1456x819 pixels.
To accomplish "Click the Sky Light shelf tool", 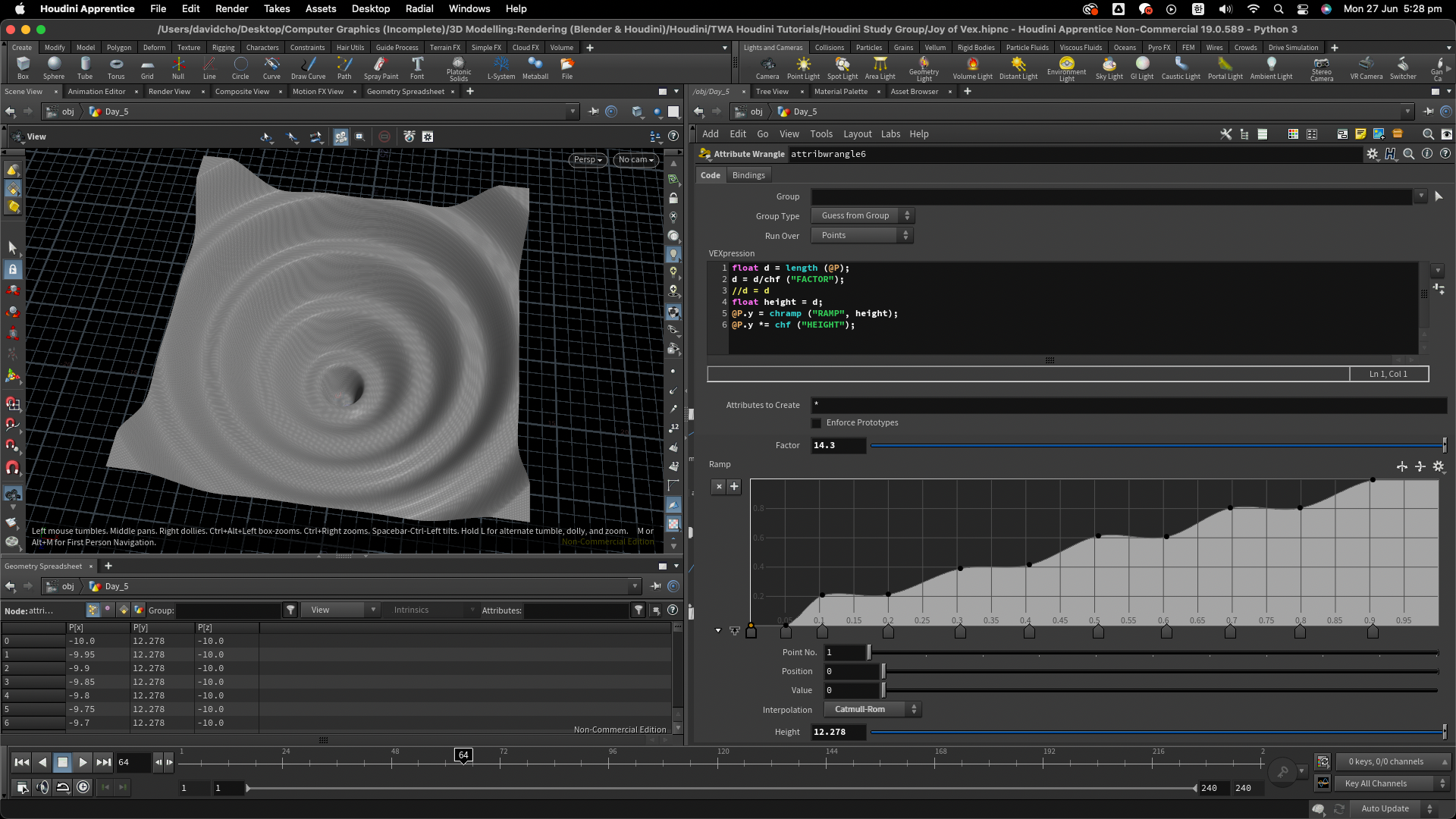I will (x=1109, y=67).
